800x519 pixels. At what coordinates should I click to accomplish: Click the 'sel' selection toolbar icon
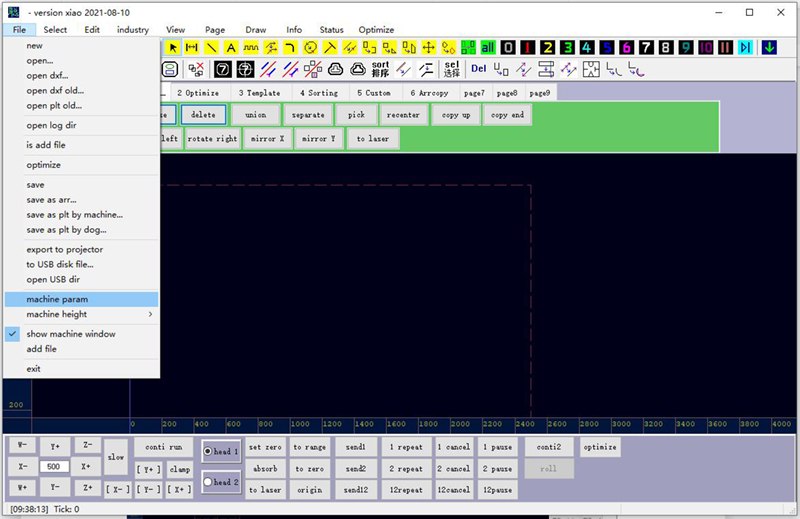452,69
